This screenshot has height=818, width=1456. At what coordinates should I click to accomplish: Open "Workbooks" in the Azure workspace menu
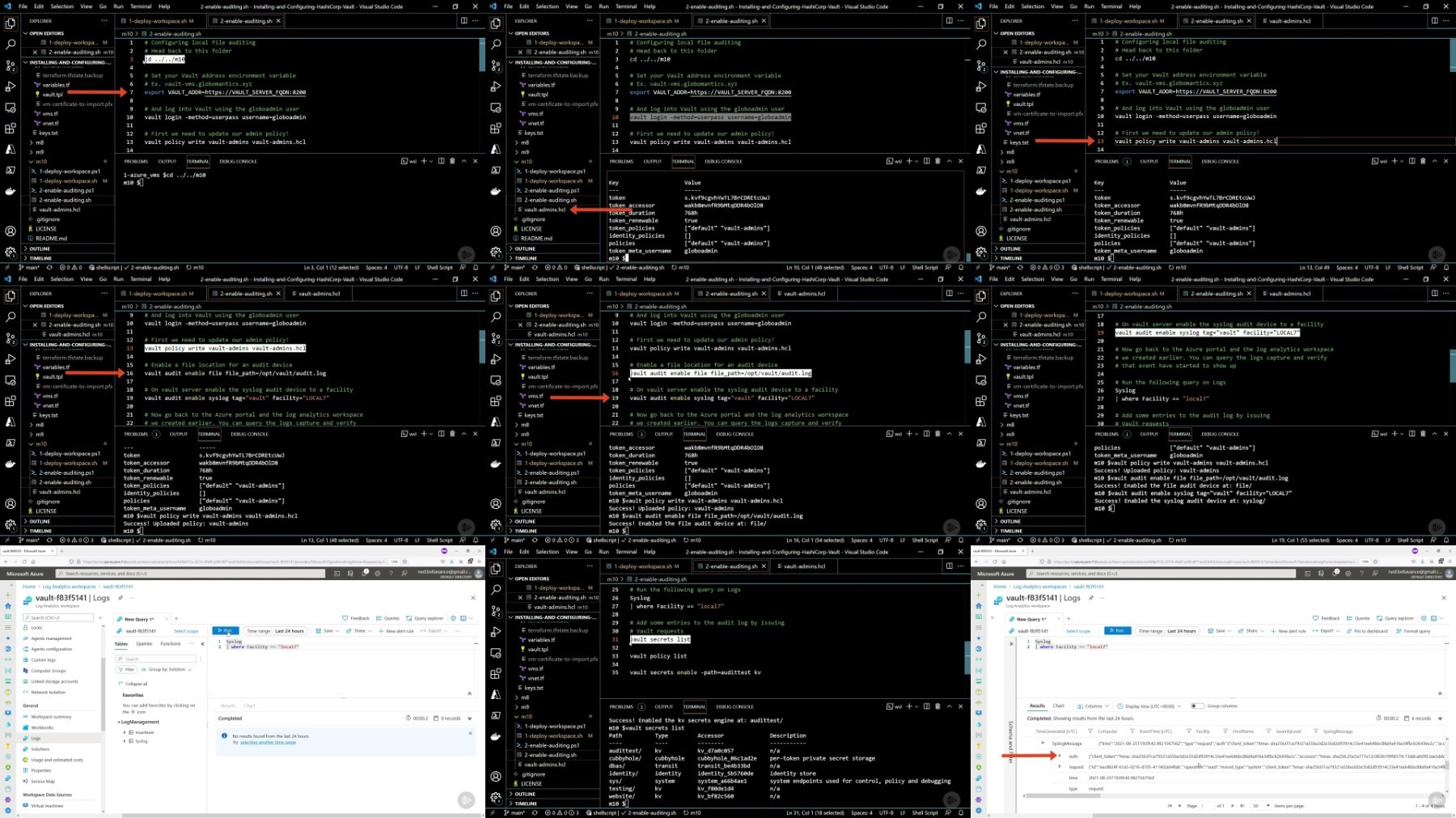(x=42, y=727)
